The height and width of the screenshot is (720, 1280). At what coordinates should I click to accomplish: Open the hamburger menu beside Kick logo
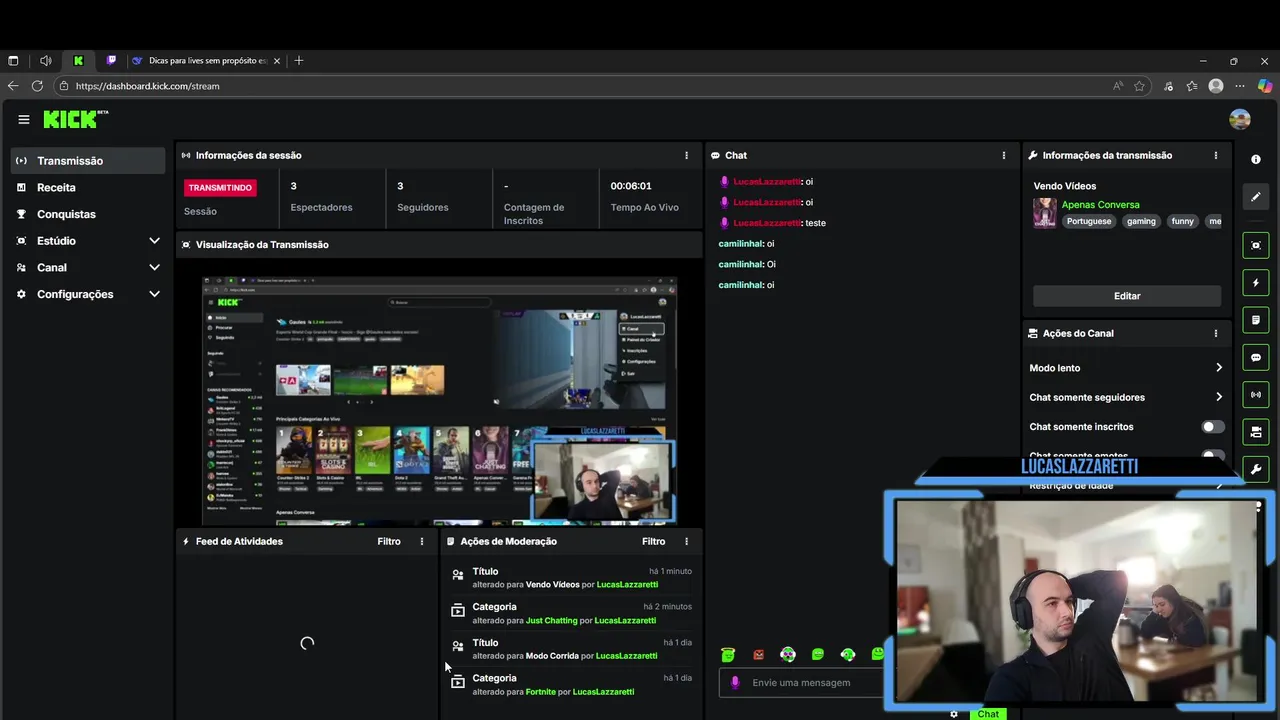coord(24,119)
